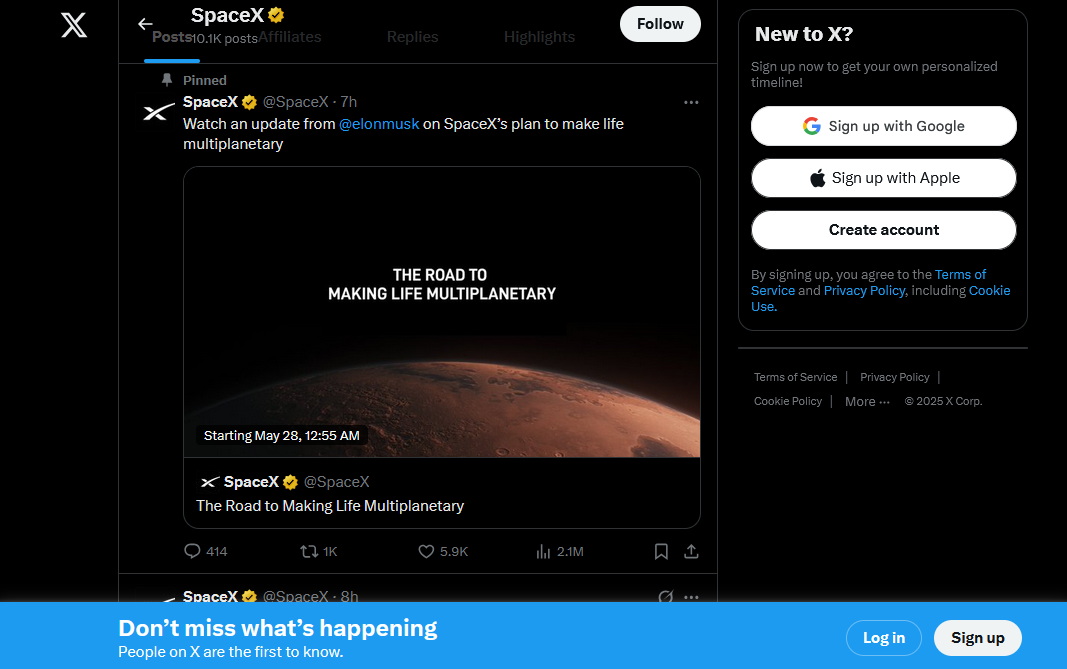This screenshot has width=1067, height=669.
Task: Click the small SpaceX logo inside the broadcast card
Action: [210, 482]
